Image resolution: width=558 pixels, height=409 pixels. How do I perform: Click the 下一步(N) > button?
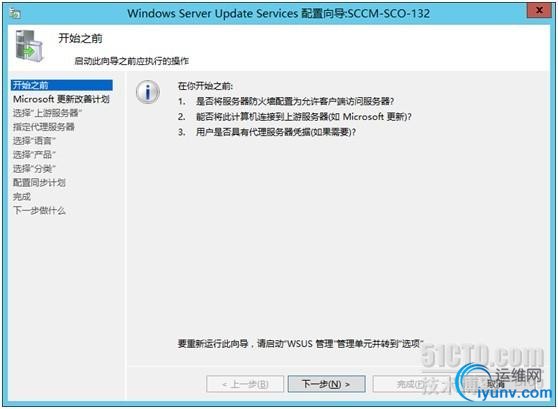click(326, 384)
